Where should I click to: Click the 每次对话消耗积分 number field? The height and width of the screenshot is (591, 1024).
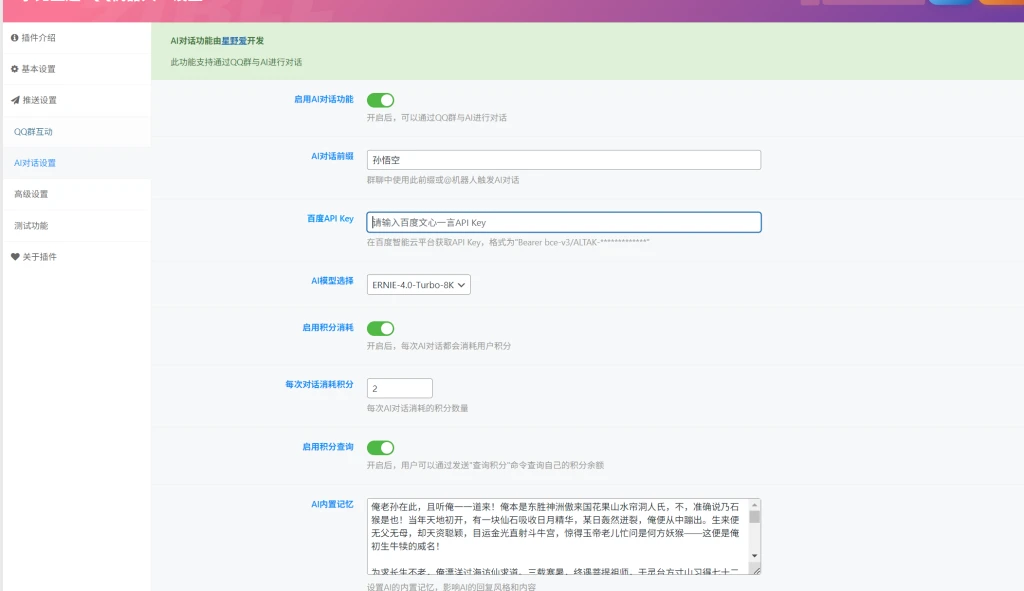(x=399, y=388)
